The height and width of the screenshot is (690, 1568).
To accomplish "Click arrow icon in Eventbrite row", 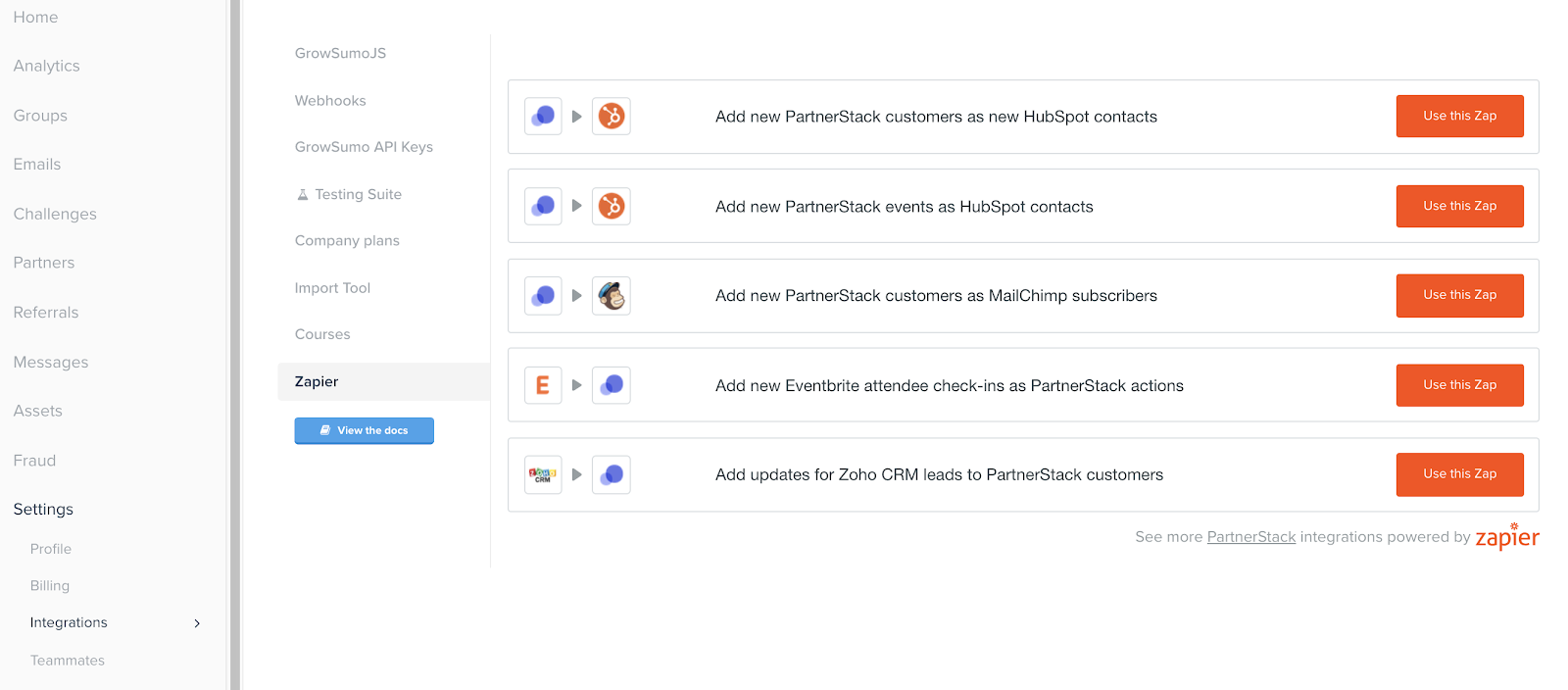I will point(577,385).
